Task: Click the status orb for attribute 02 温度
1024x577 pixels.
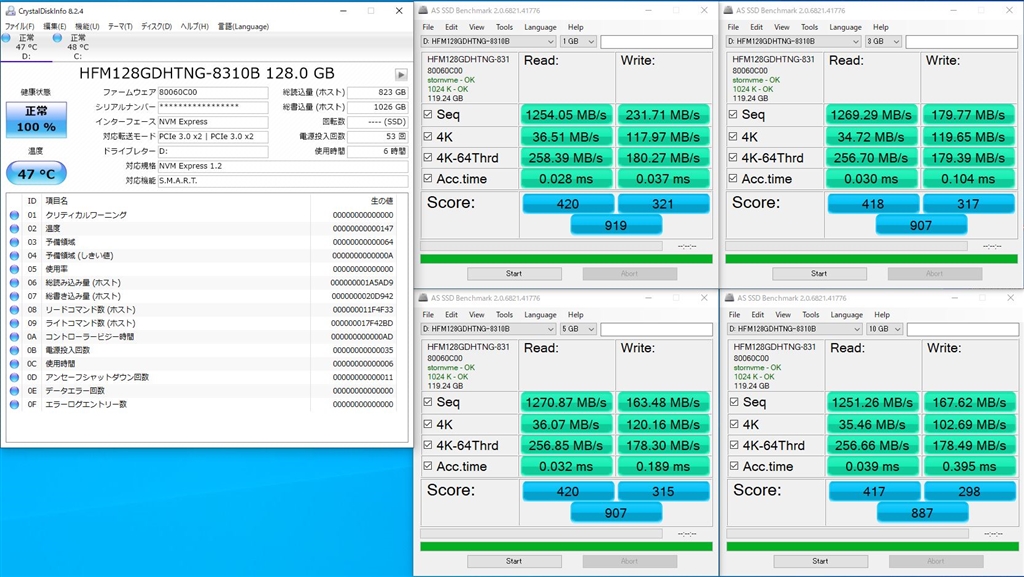Action: coord(14,229)
